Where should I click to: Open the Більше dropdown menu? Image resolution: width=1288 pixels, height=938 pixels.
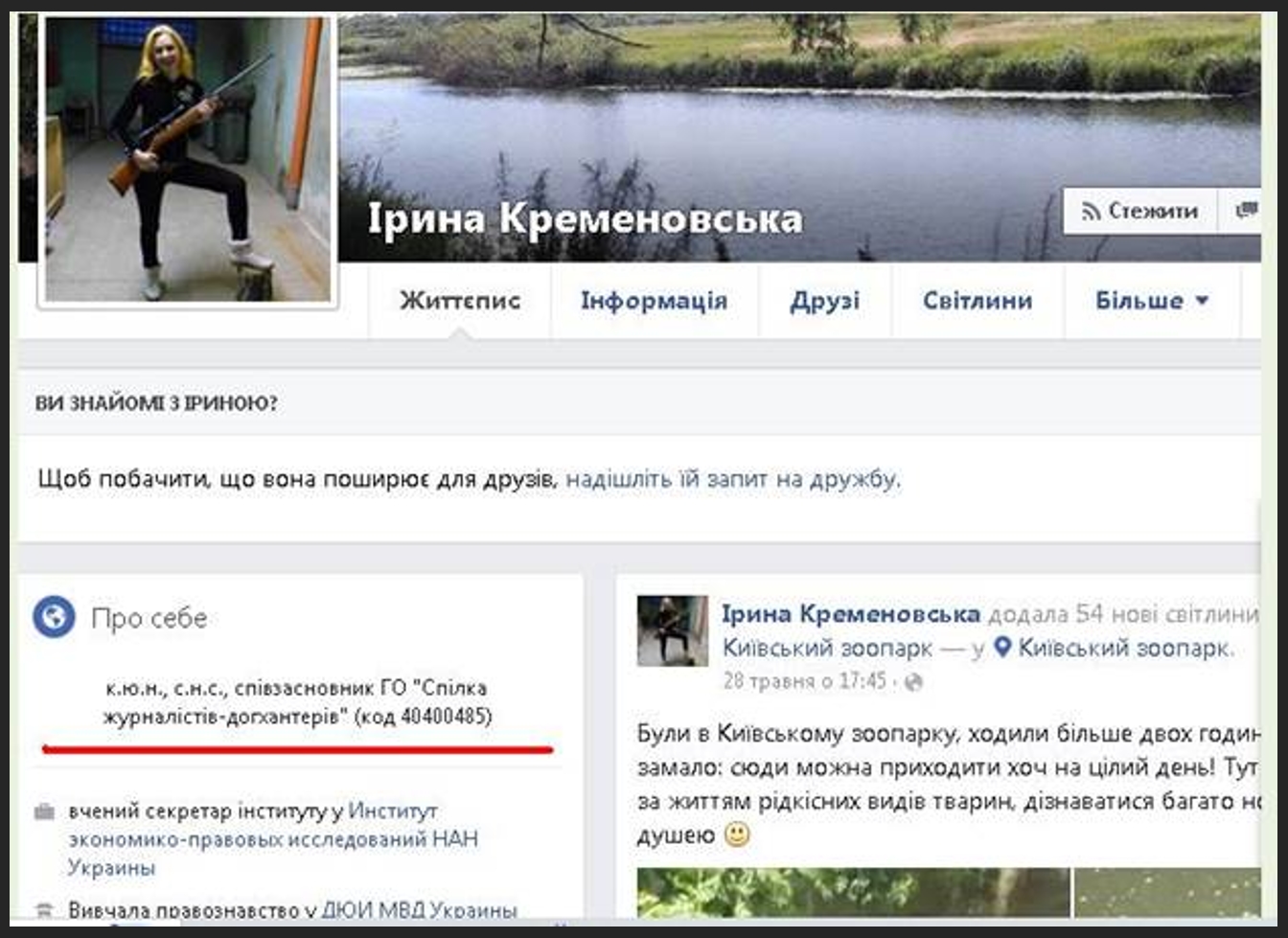click(1151, 301)
